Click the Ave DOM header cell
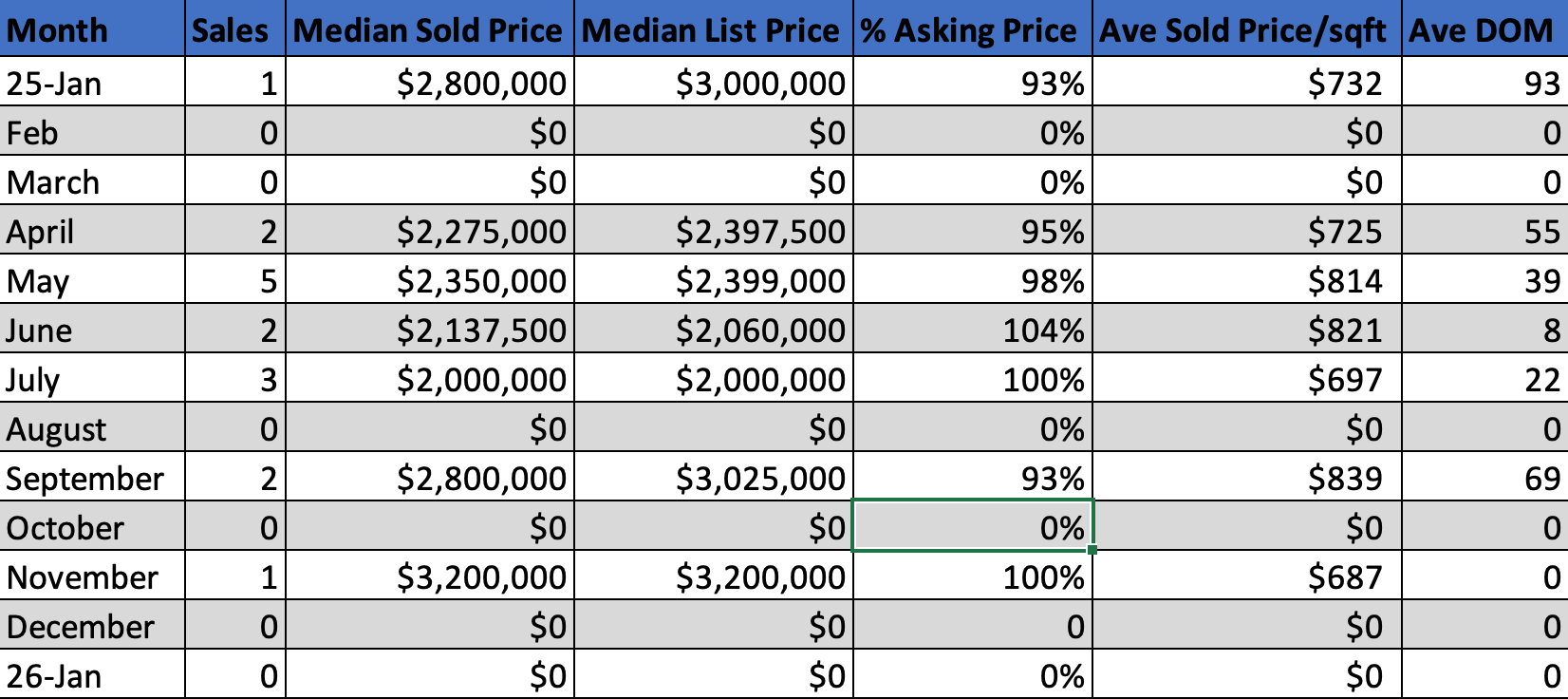The width and height of the screenshot is (1568, 699). pyautogui.click(x=1484, y=30)
